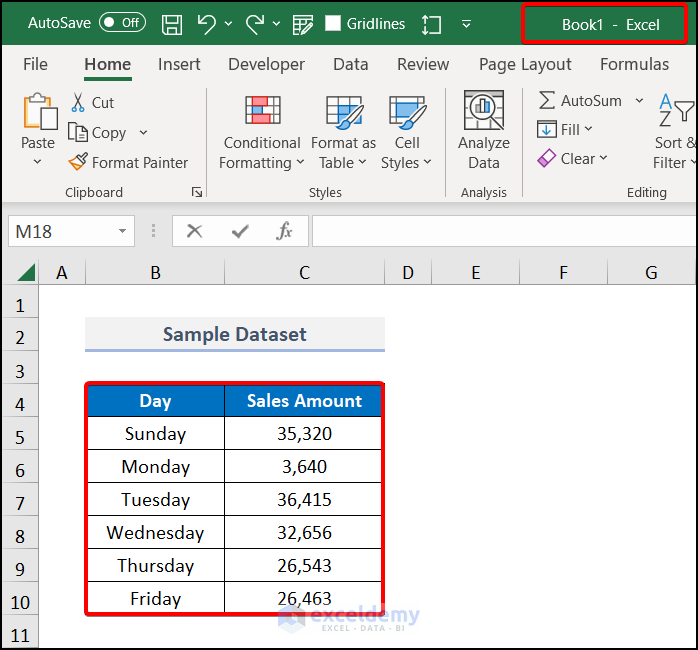Click the Paste clipboard icon
The height and width of the screenshot is (650, 698).
point(38,113)
